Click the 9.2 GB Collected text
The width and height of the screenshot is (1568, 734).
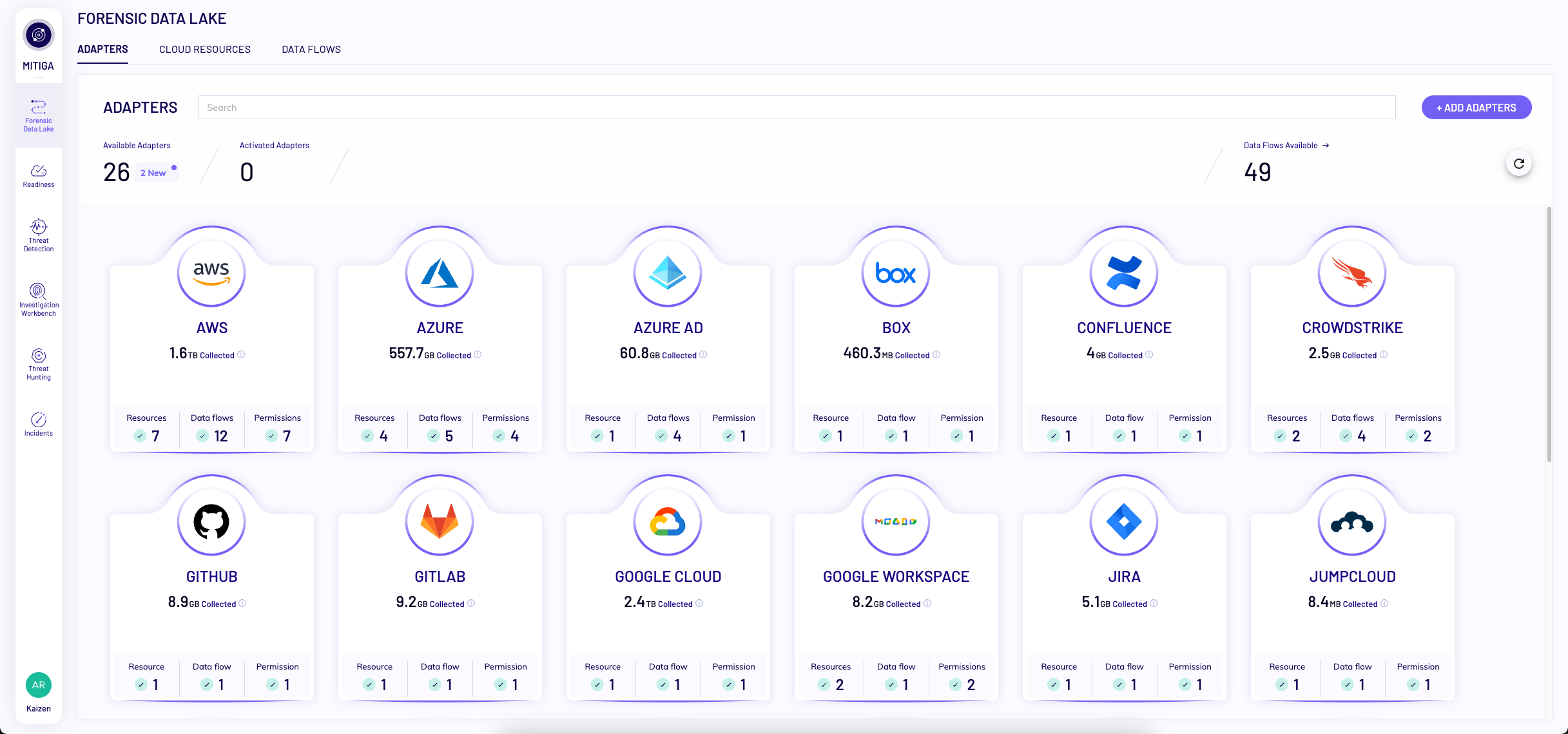[x=430, y=602]
